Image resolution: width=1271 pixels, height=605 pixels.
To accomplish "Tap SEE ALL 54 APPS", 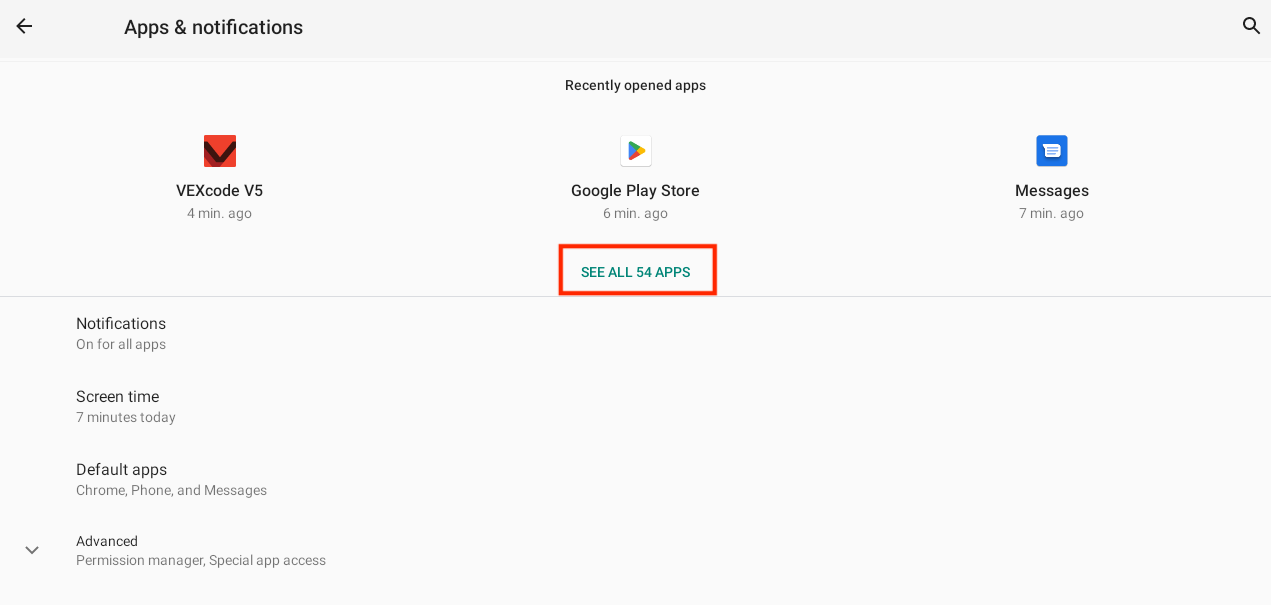I will (637, 269).
